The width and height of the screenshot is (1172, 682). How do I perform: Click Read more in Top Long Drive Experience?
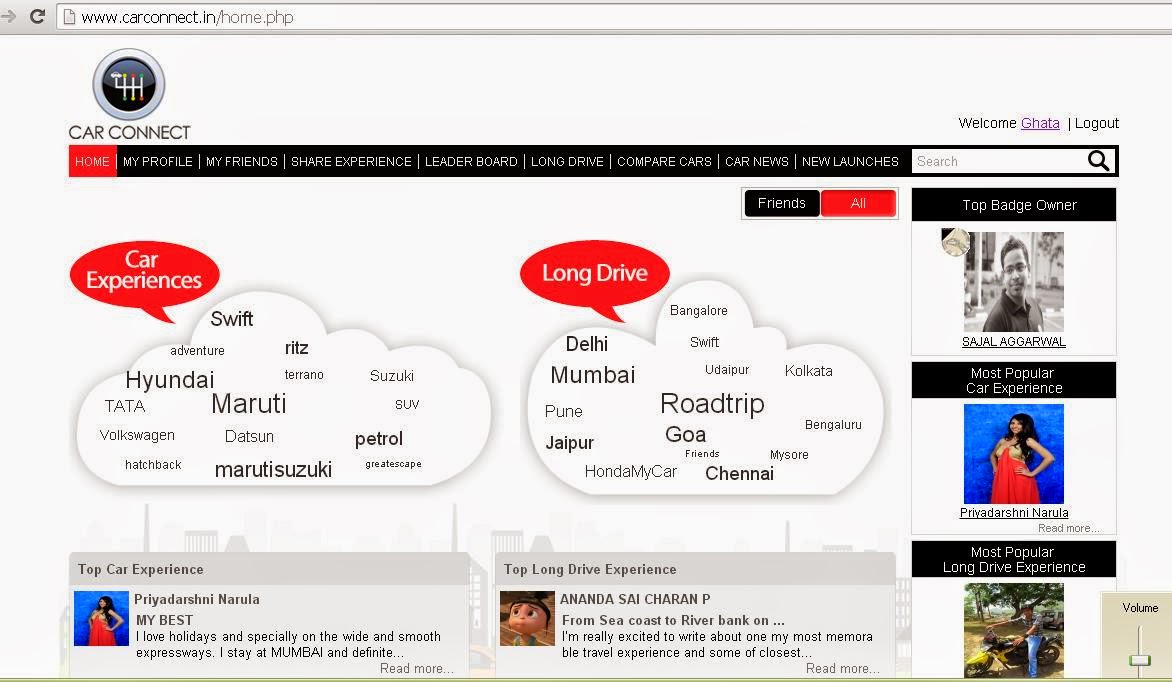[842, 669]
